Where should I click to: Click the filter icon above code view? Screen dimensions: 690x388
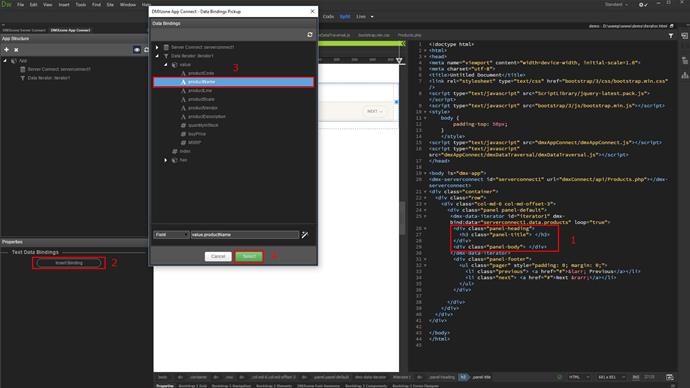671,36
